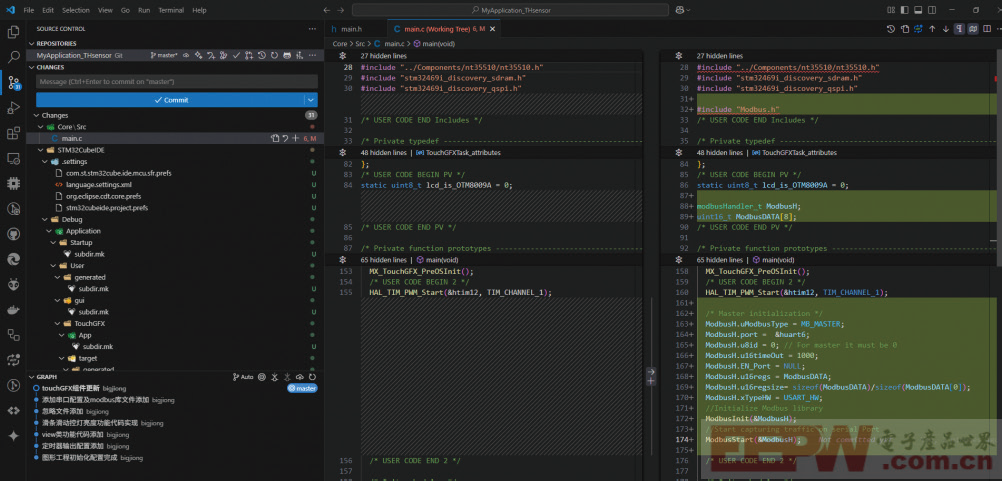
Task: Open the Copilot dropdown in title bar
Action: point(683,10)
